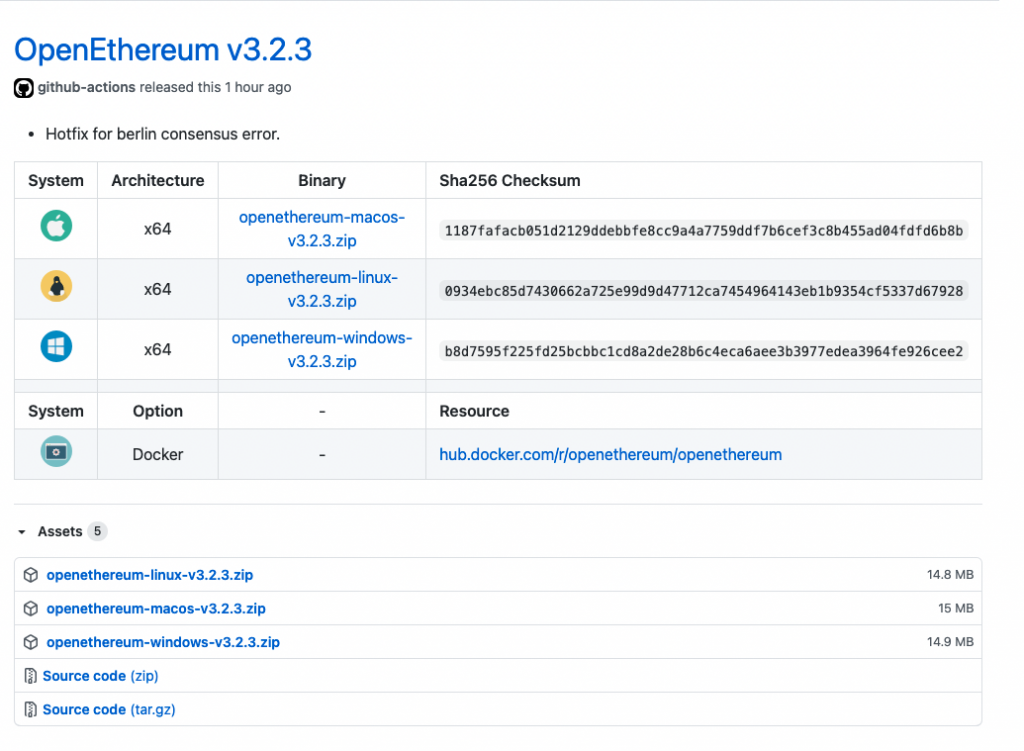Open the github-actions author profile link
The image size is (1024, 751).
click(86, 87)
